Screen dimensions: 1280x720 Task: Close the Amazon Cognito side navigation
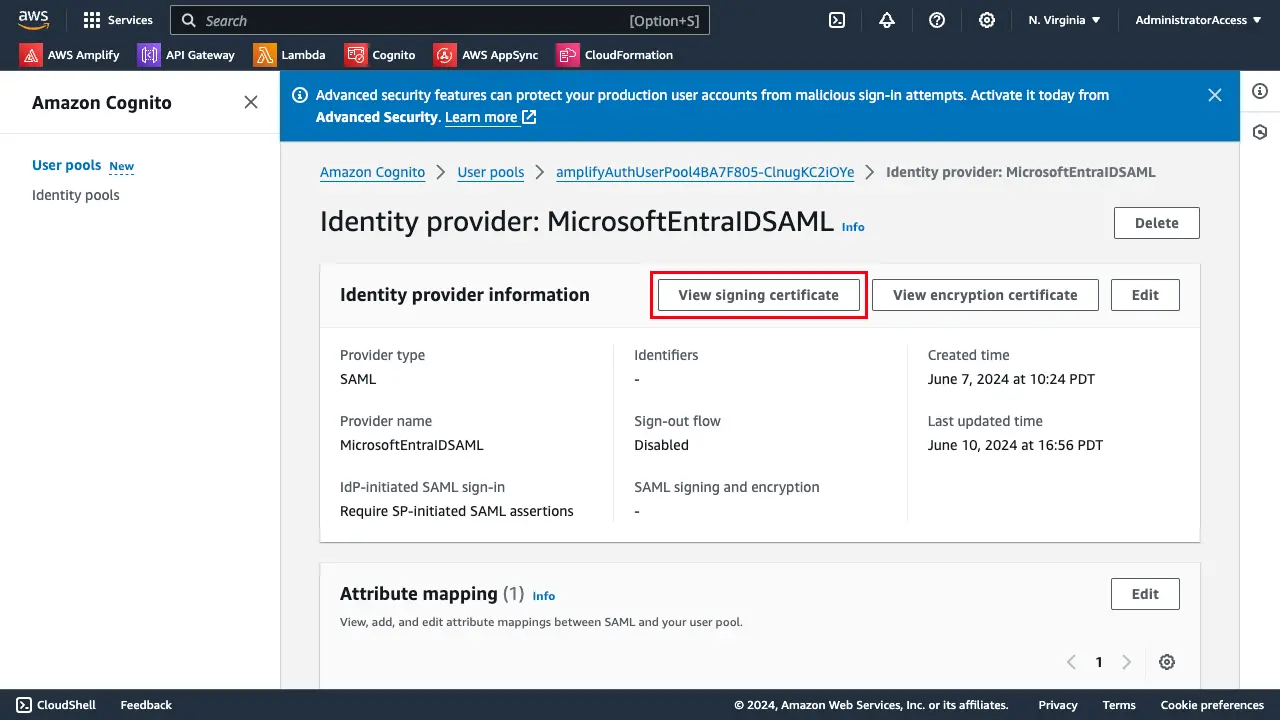[x=251, y=102]
